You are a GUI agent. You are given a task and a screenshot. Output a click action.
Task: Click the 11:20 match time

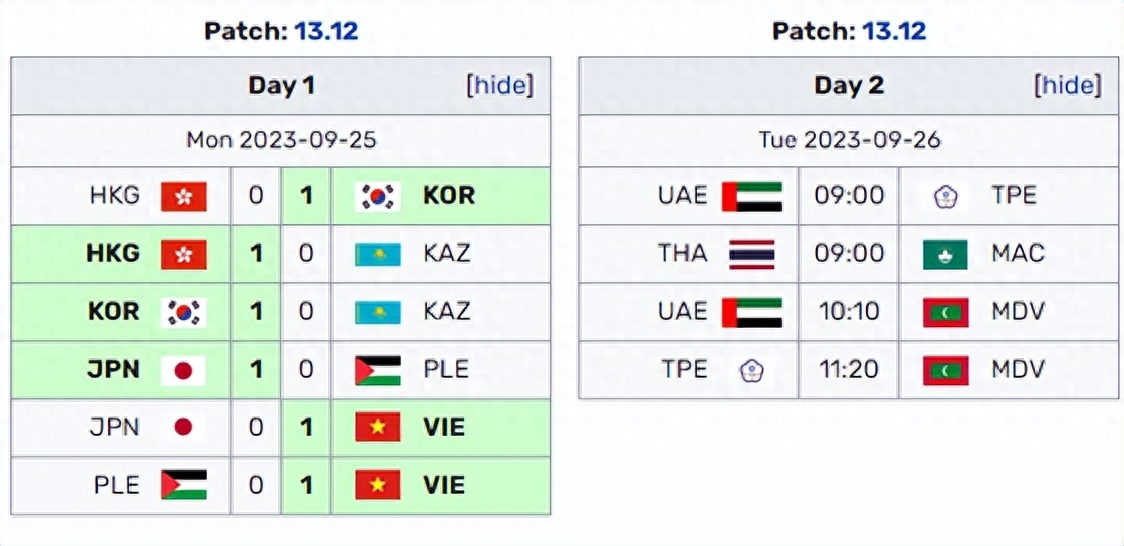click(x=848, y=370)
